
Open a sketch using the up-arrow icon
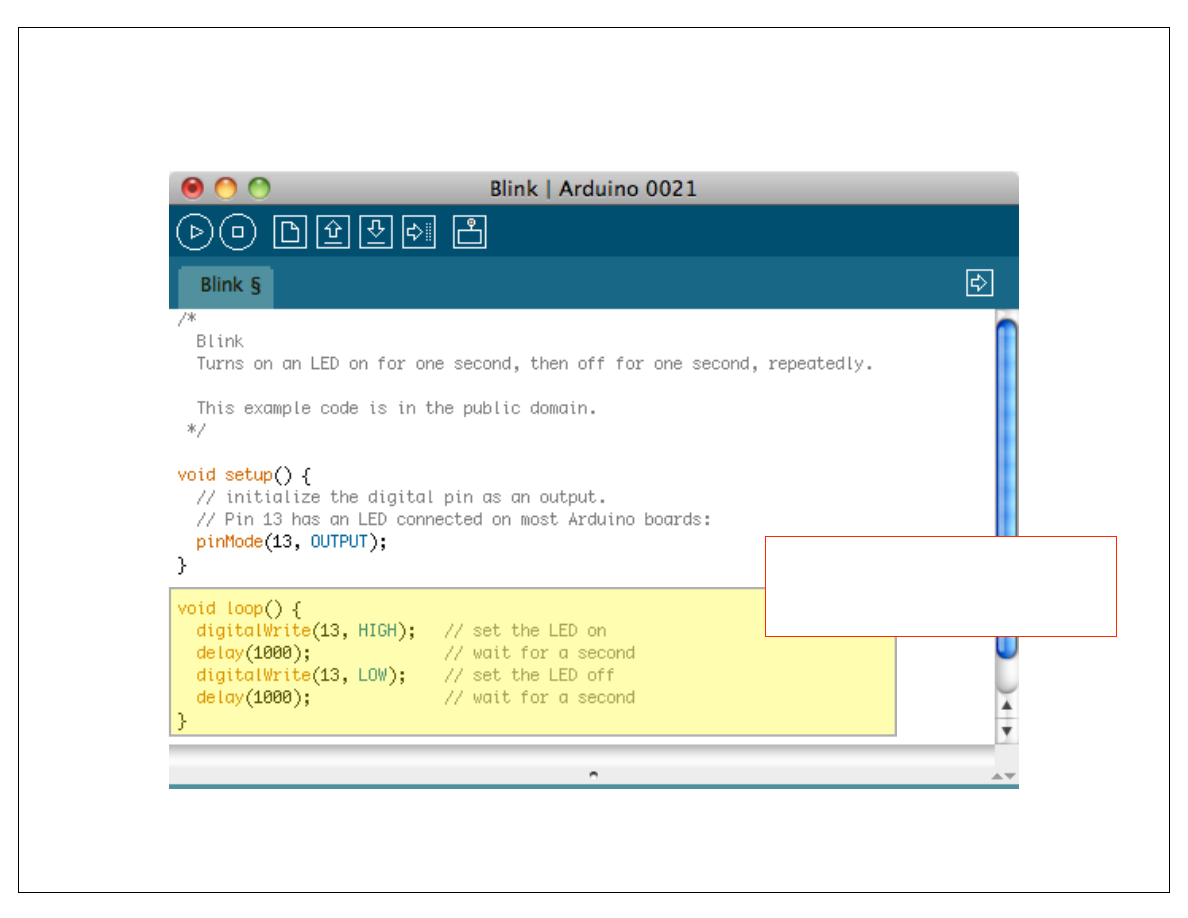coord(333,232)
